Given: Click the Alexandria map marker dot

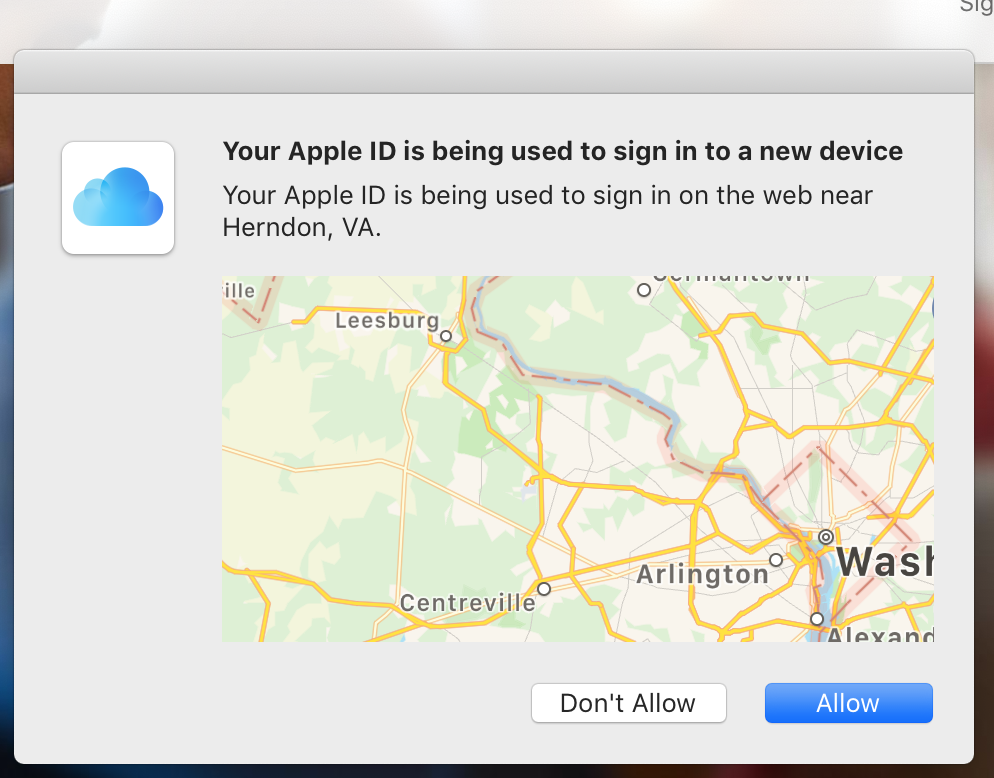Looking at the screenshot, I should [x=818, y=619].
